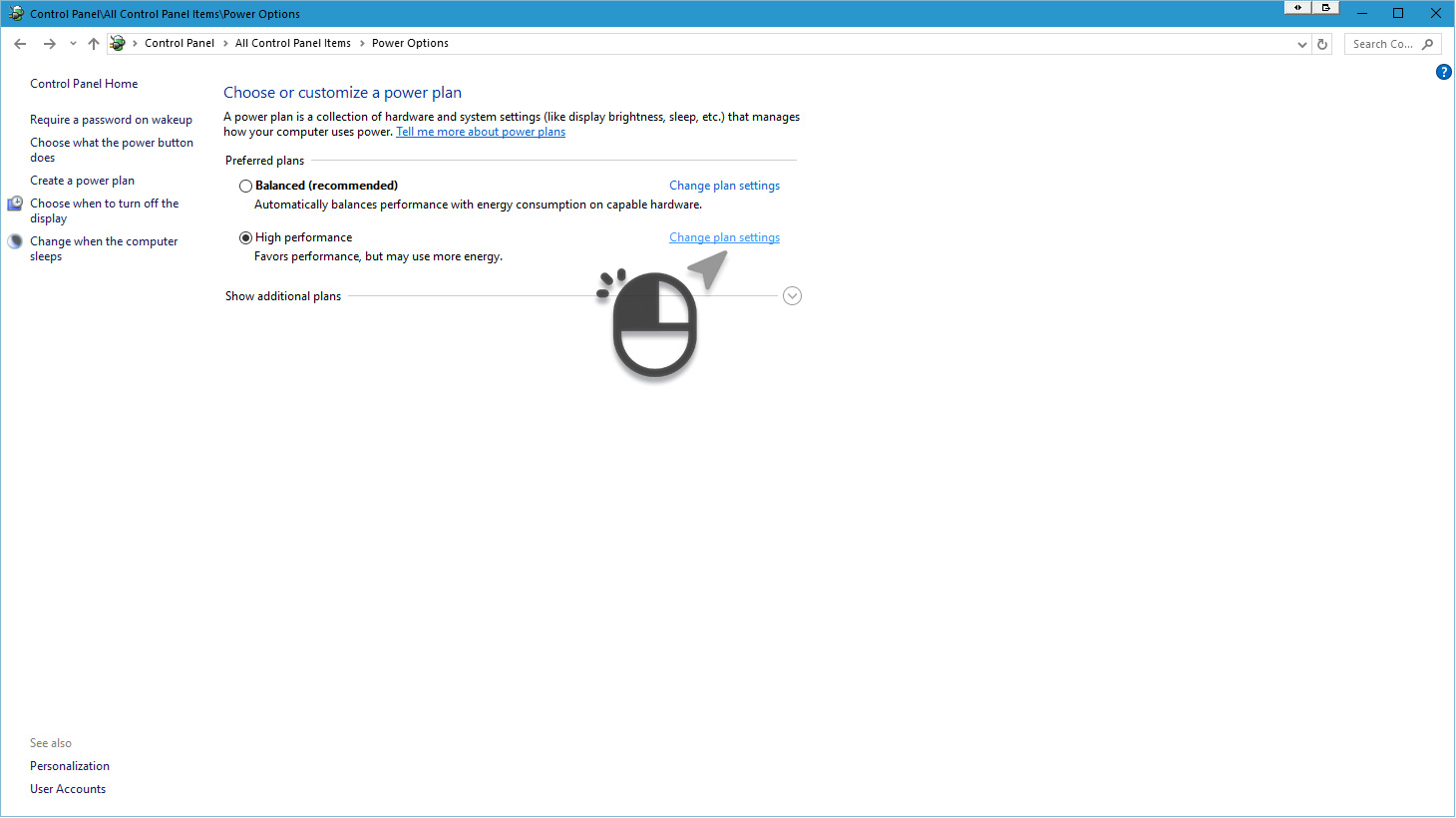Select the High performance power plan
The image size is (1456, 818).
click(x=245, y=237)
